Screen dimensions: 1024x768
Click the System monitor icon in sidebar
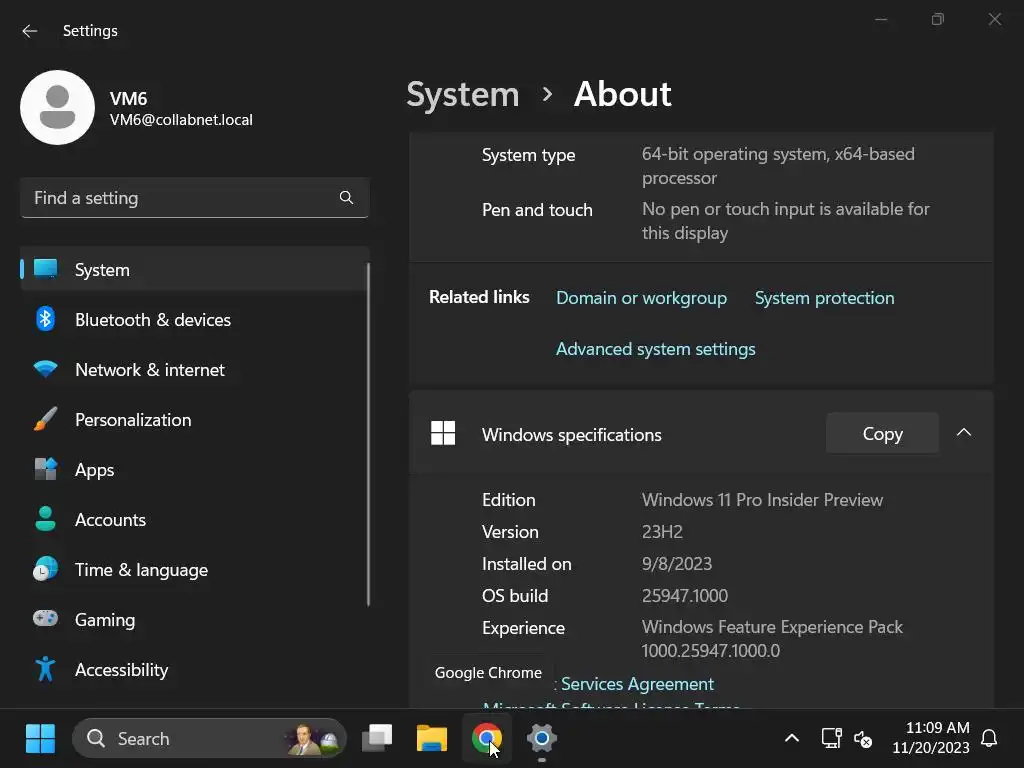pos(46,269)
